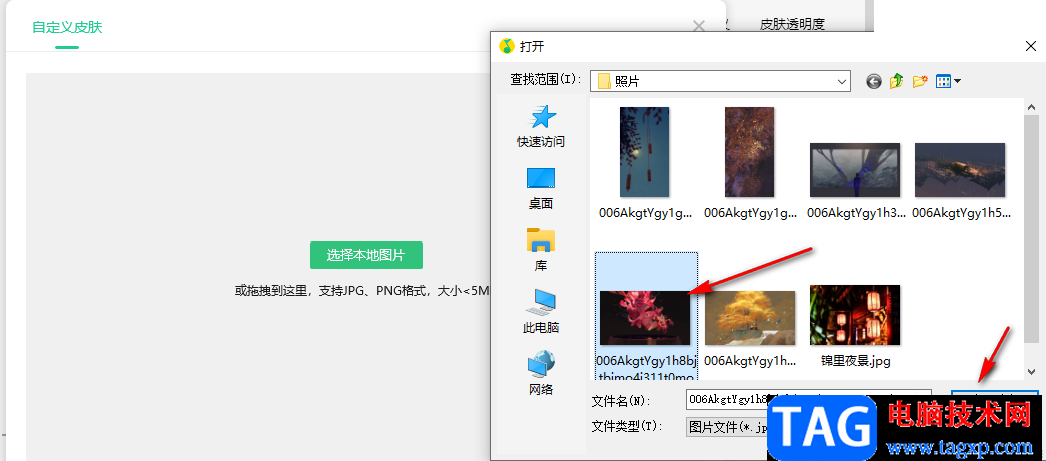Select Network (网络) in places sidebar
Viewport: 1046px width, 461px height.
[541, 374]
